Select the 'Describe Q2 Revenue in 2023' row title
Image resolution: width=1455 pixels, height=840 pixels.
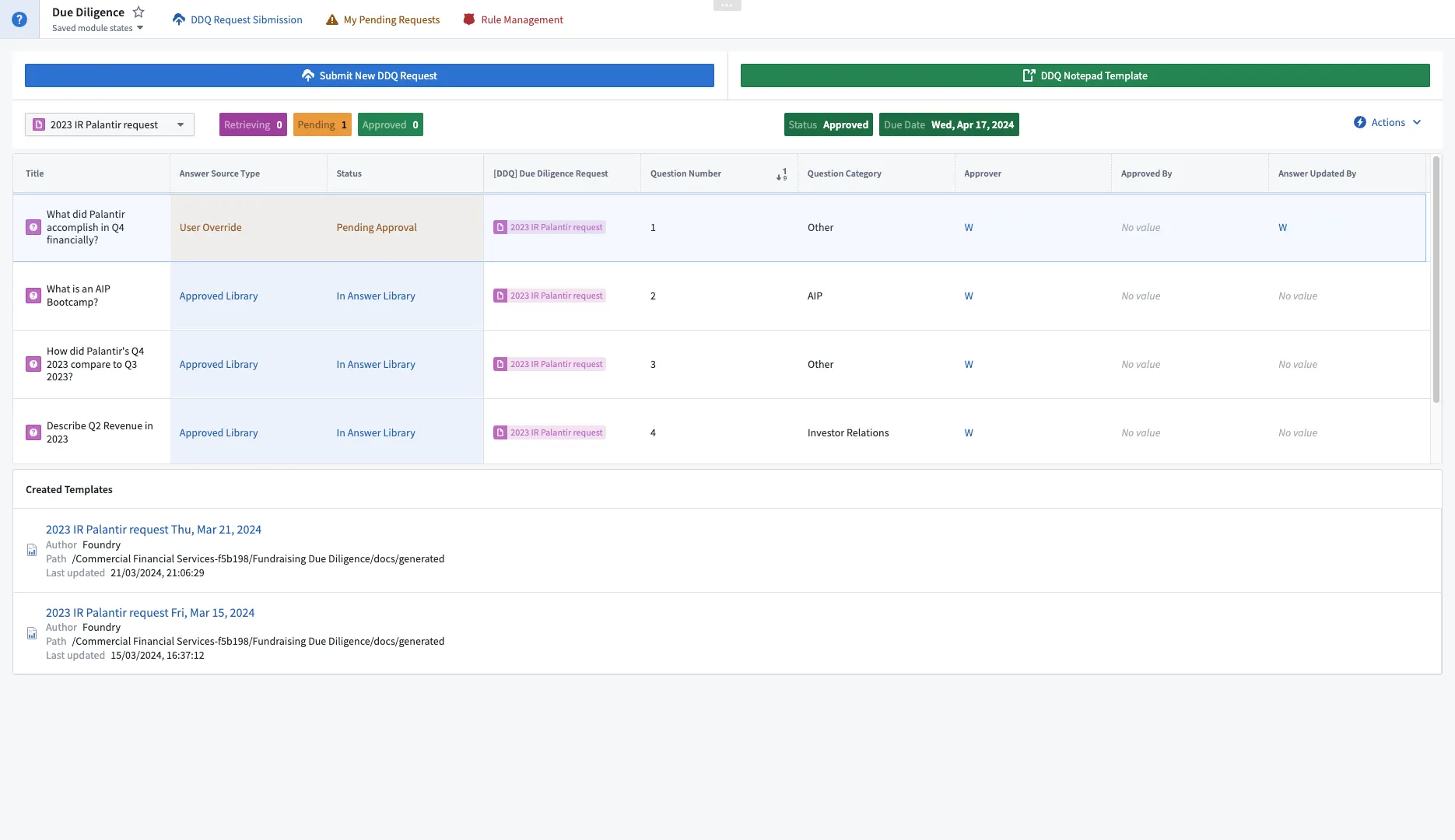pyautogui.click(x=100, y=432)
